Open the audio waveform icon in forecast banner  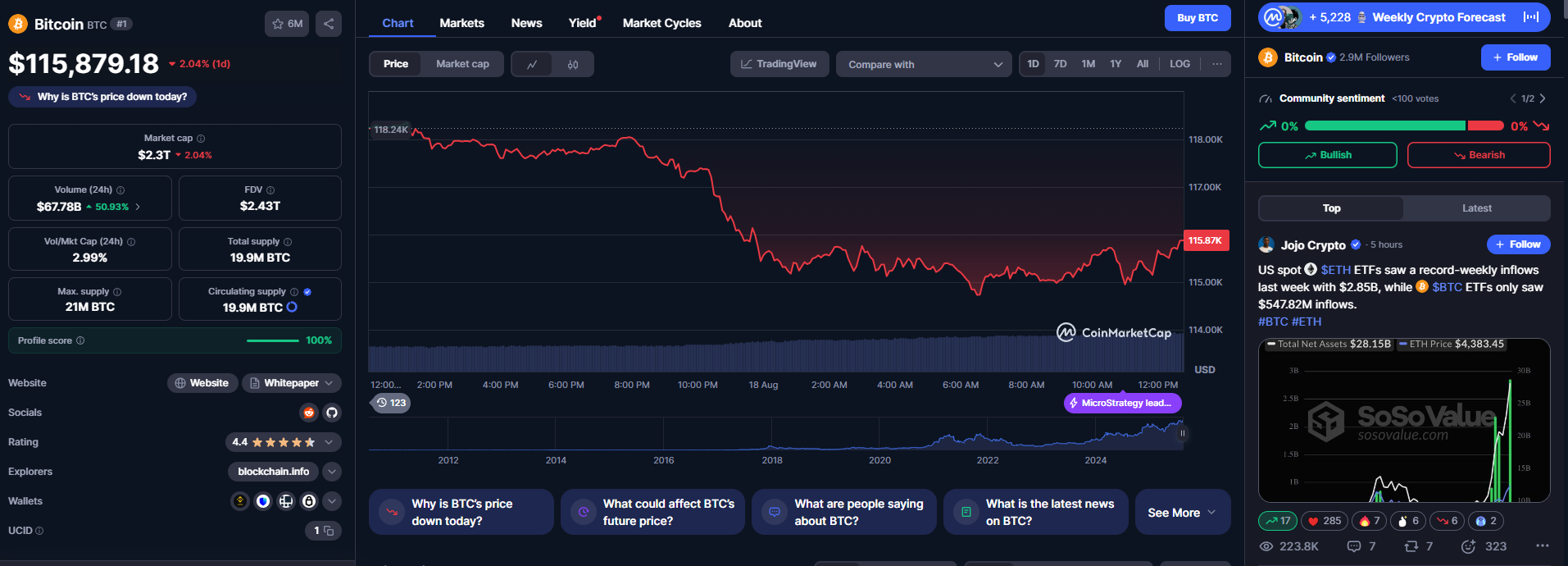pyautogui.click(x=1531, y=17)
